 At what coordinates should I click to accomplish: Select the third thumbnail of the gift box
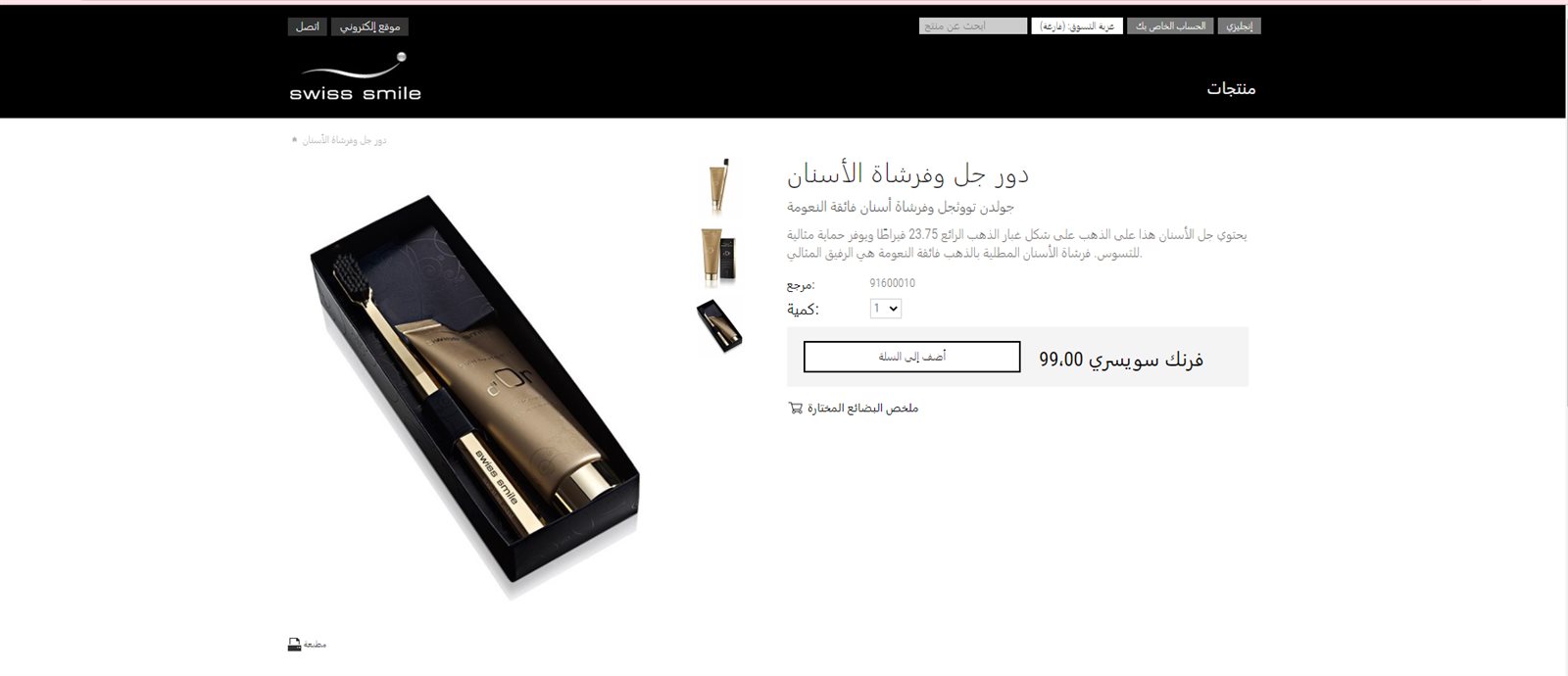(x=719, y=325)
